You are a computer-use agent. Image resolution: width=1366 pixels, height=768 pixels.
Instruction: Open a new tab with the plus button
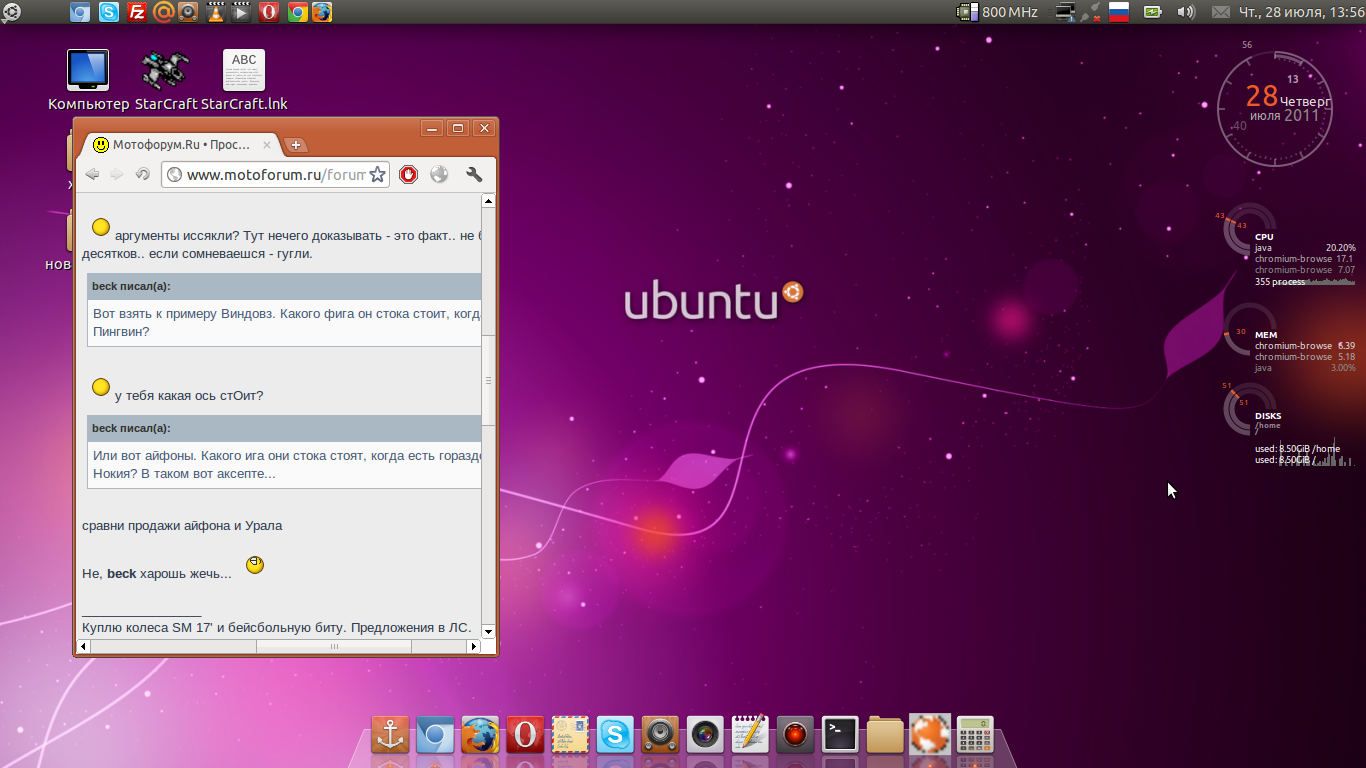tap(296, 145)
